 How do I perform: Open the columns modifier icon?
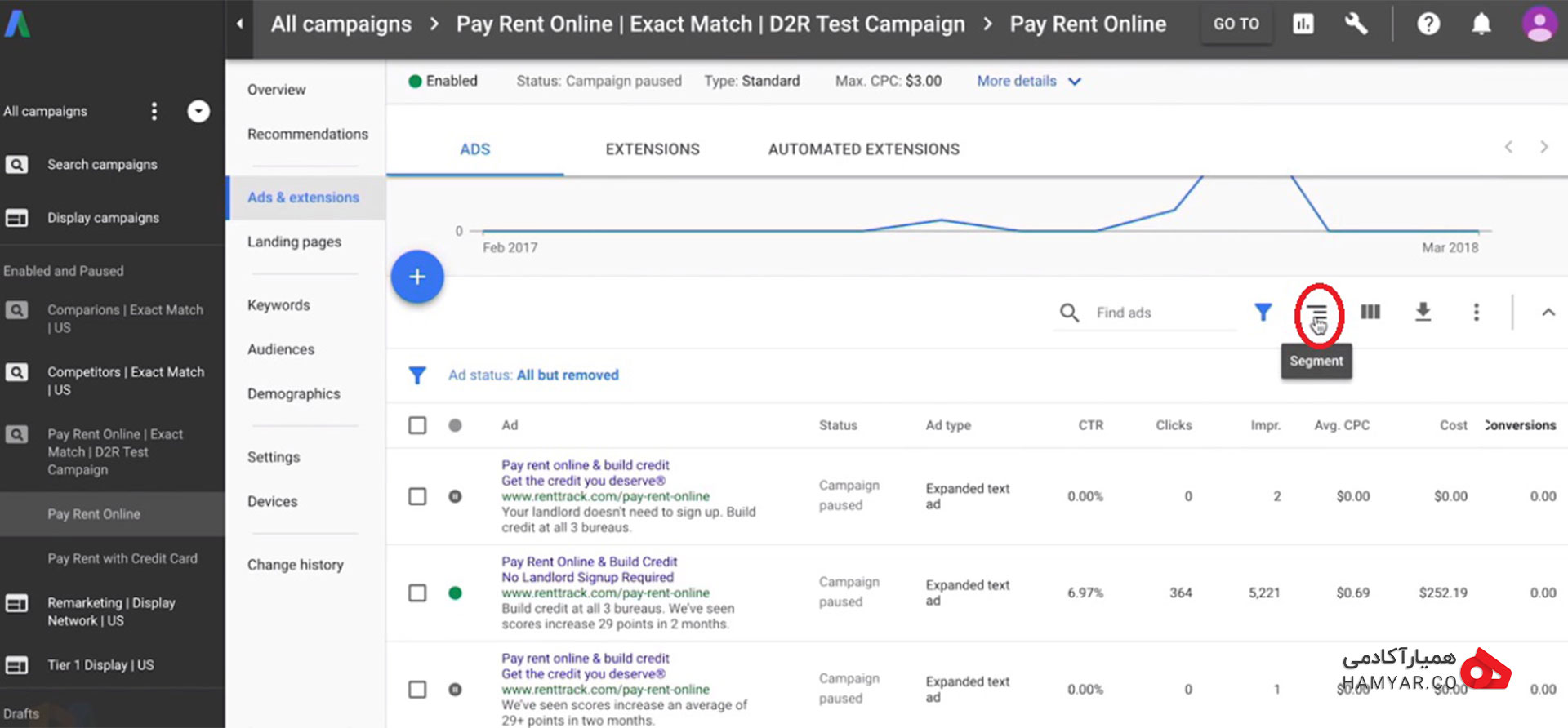[1370, 312]
